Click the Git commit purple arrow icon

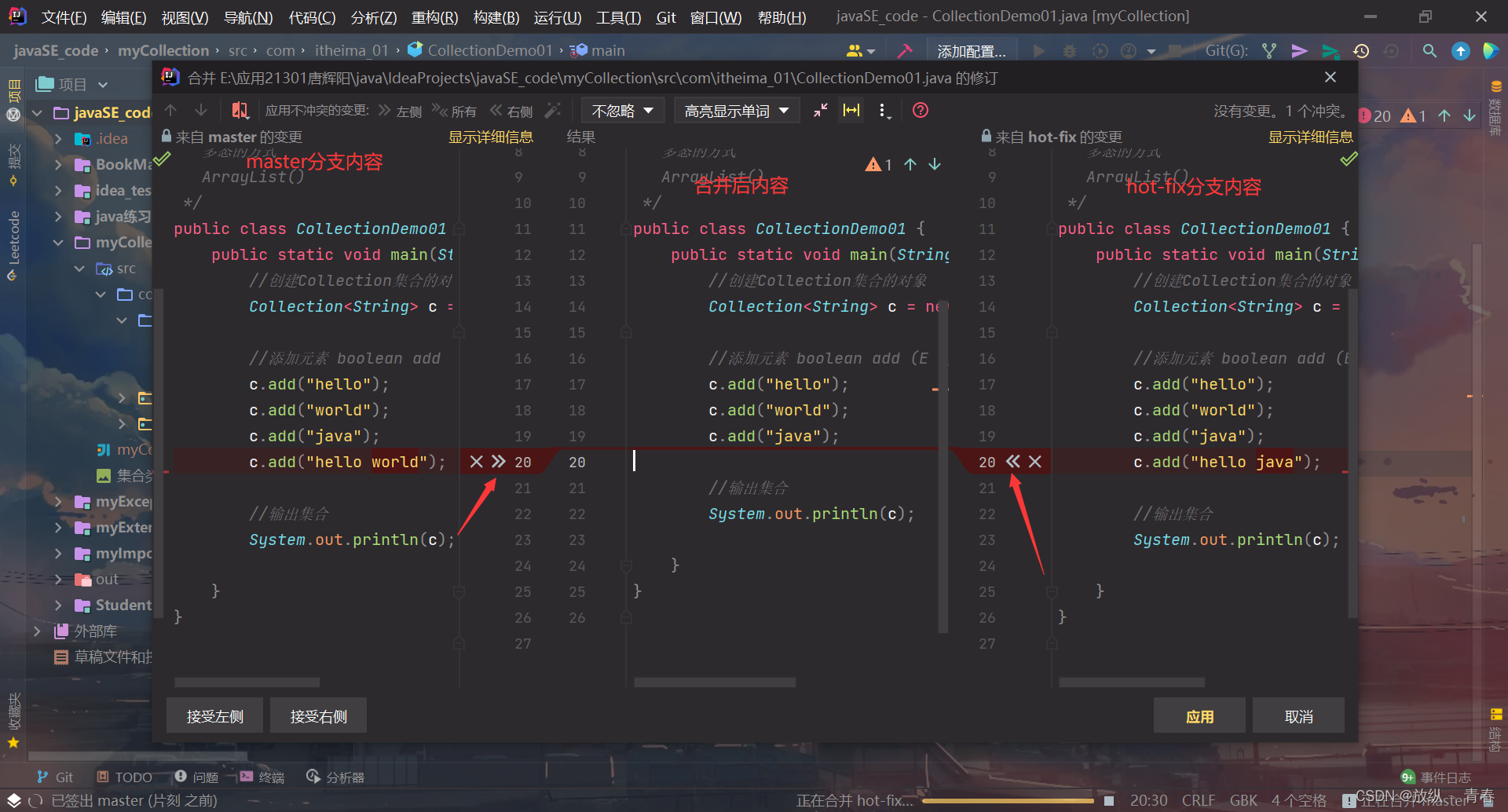(1299, 51)
